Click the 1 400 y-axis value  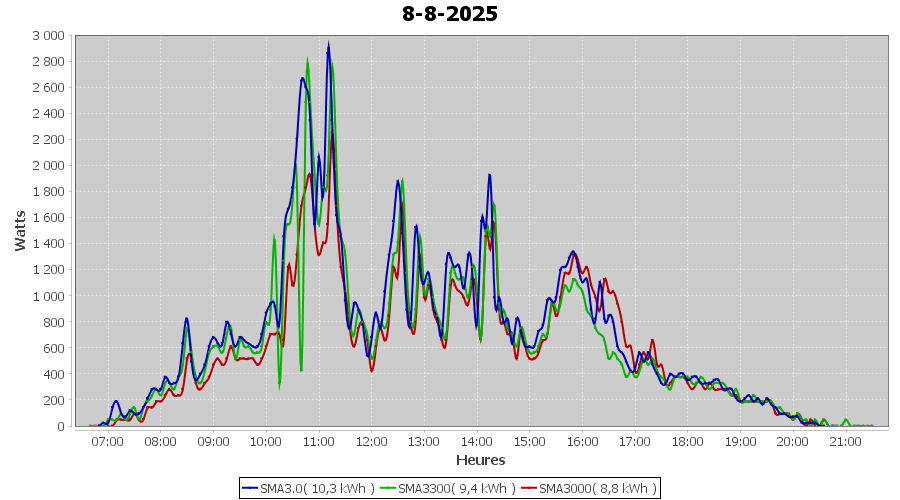tap(49, 243)
